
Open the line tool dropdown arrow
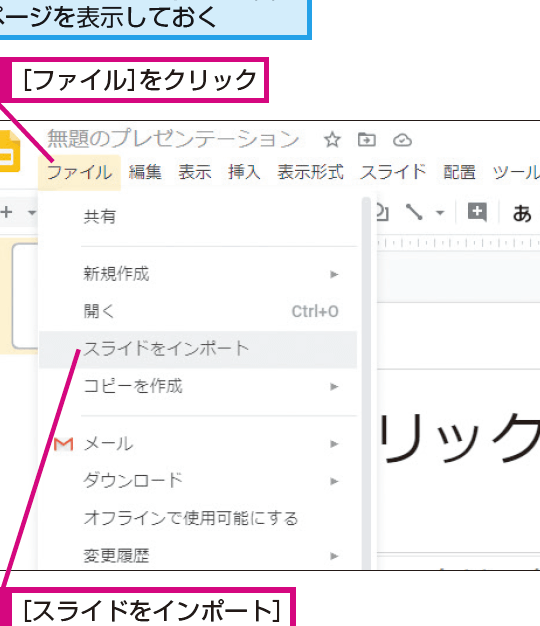coord(440,213)
